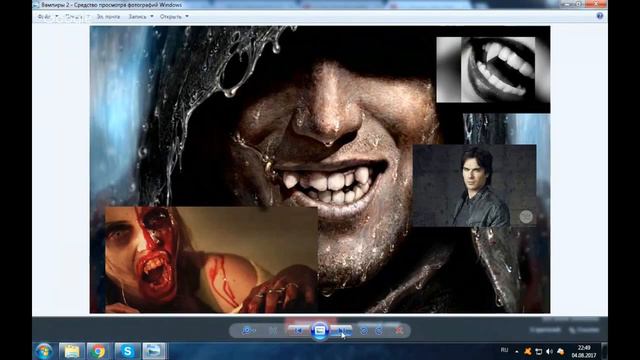This screenshot has width=640, height=360.
Task: Open Skype from taskbar
Action: pyautogui.click(x=127, y=351)
